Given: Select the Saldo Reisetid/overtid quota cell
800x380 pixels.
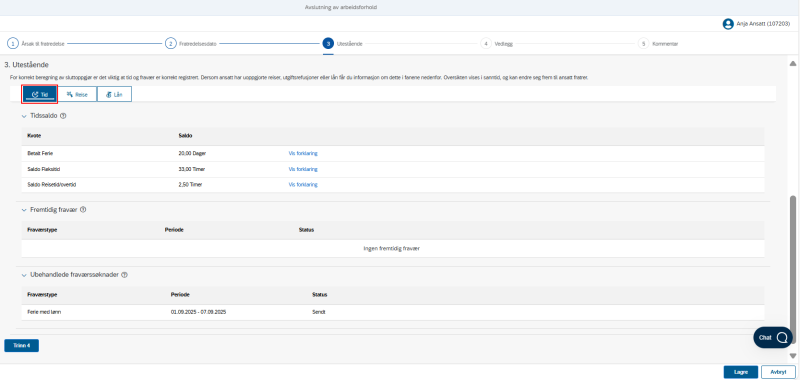Looking at the screenshot, I should pyautogui.click(x=52, y=185).
